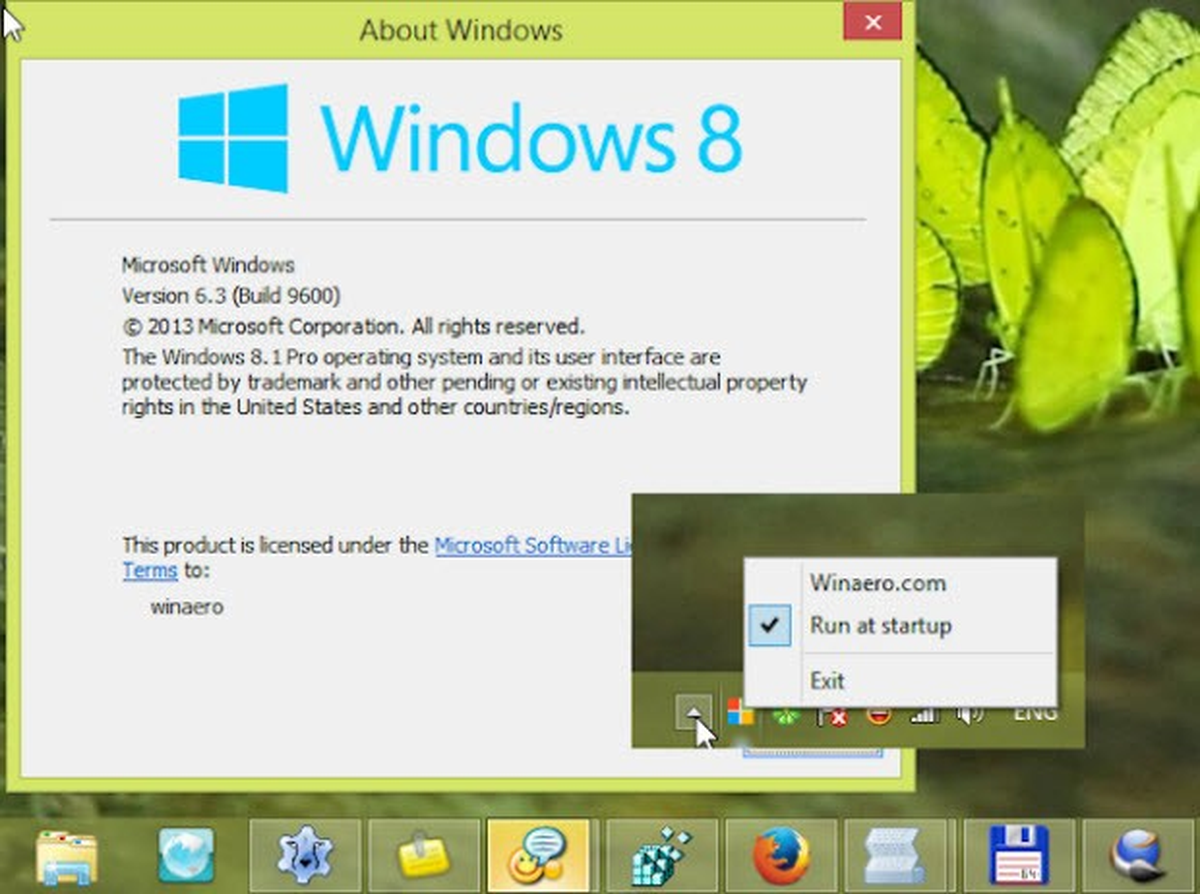Expand hidden tray icons arrow

(694, 713)
